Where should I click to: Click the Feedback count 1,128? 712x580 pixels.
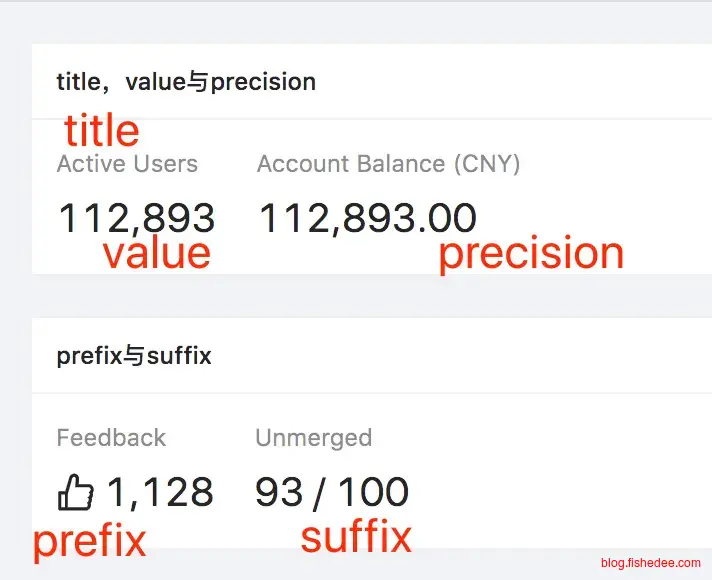(x=160, y=492)
